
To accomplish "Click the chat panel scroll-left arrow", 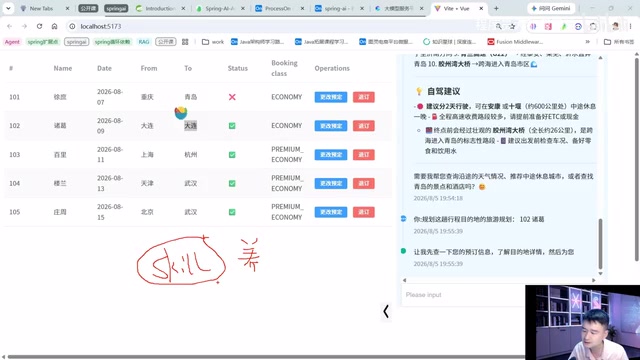I will coord(404,280).
